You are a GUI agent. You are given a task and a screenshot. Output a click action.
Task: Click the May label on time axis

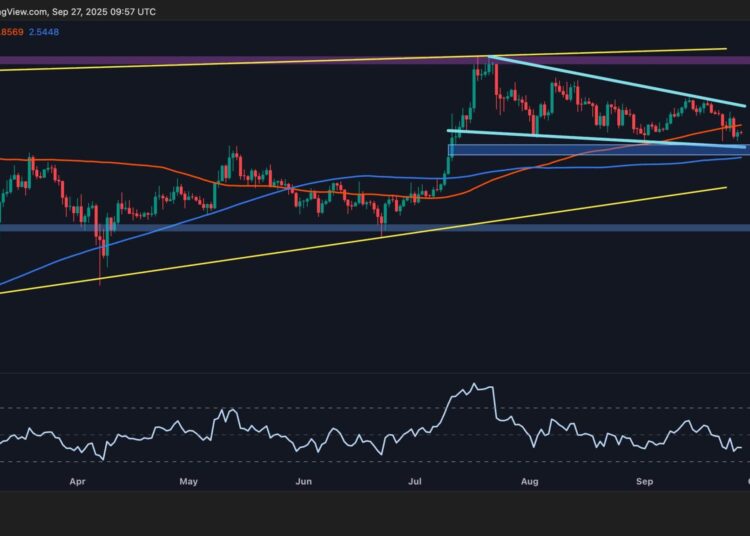click(188, 481)
